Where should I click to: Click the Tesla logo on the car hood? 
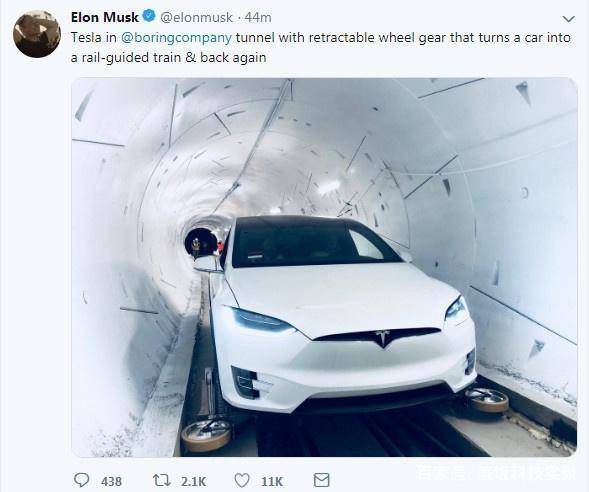click(383, 338)
